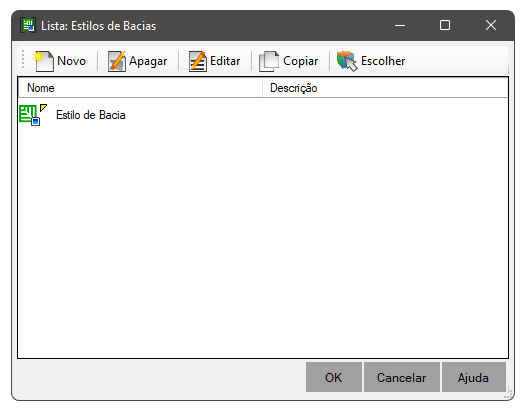This screenshot has height=411, width=524.
Task: Dismiss dialog using Cancelar button
Action: [402, 377]
